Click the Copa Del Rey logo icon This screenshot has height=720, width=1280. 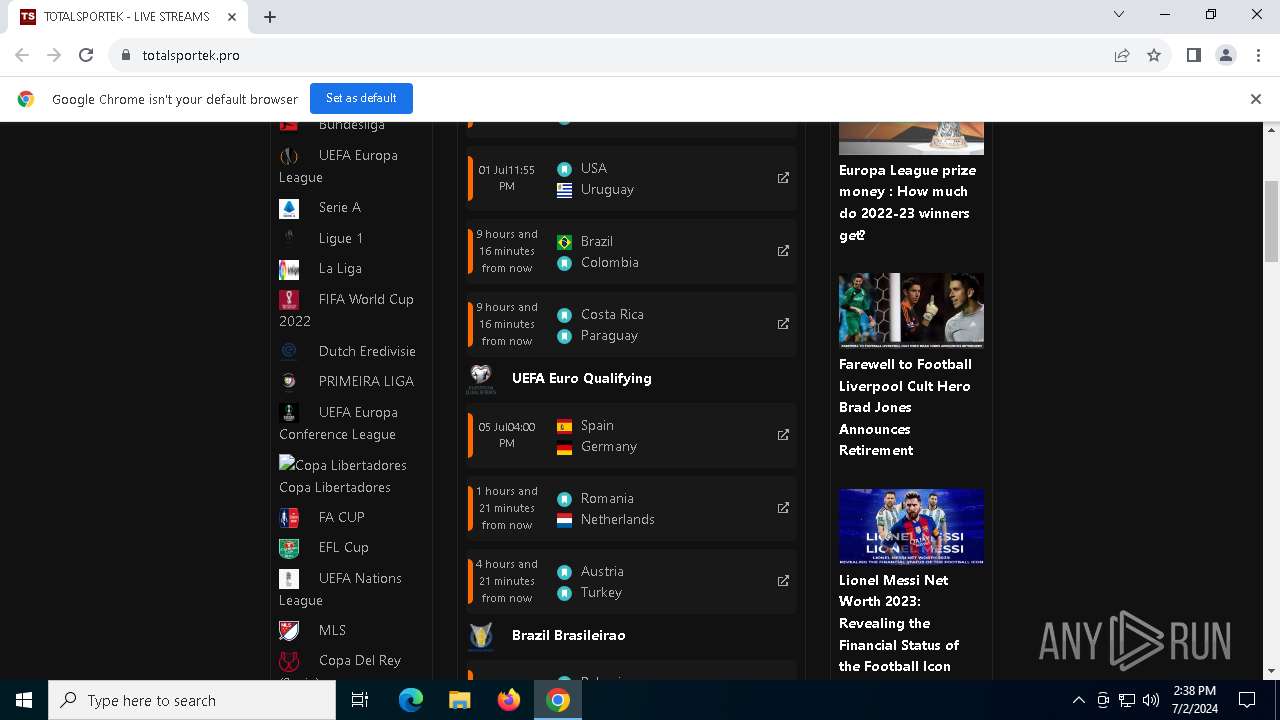tap(289, 661)
